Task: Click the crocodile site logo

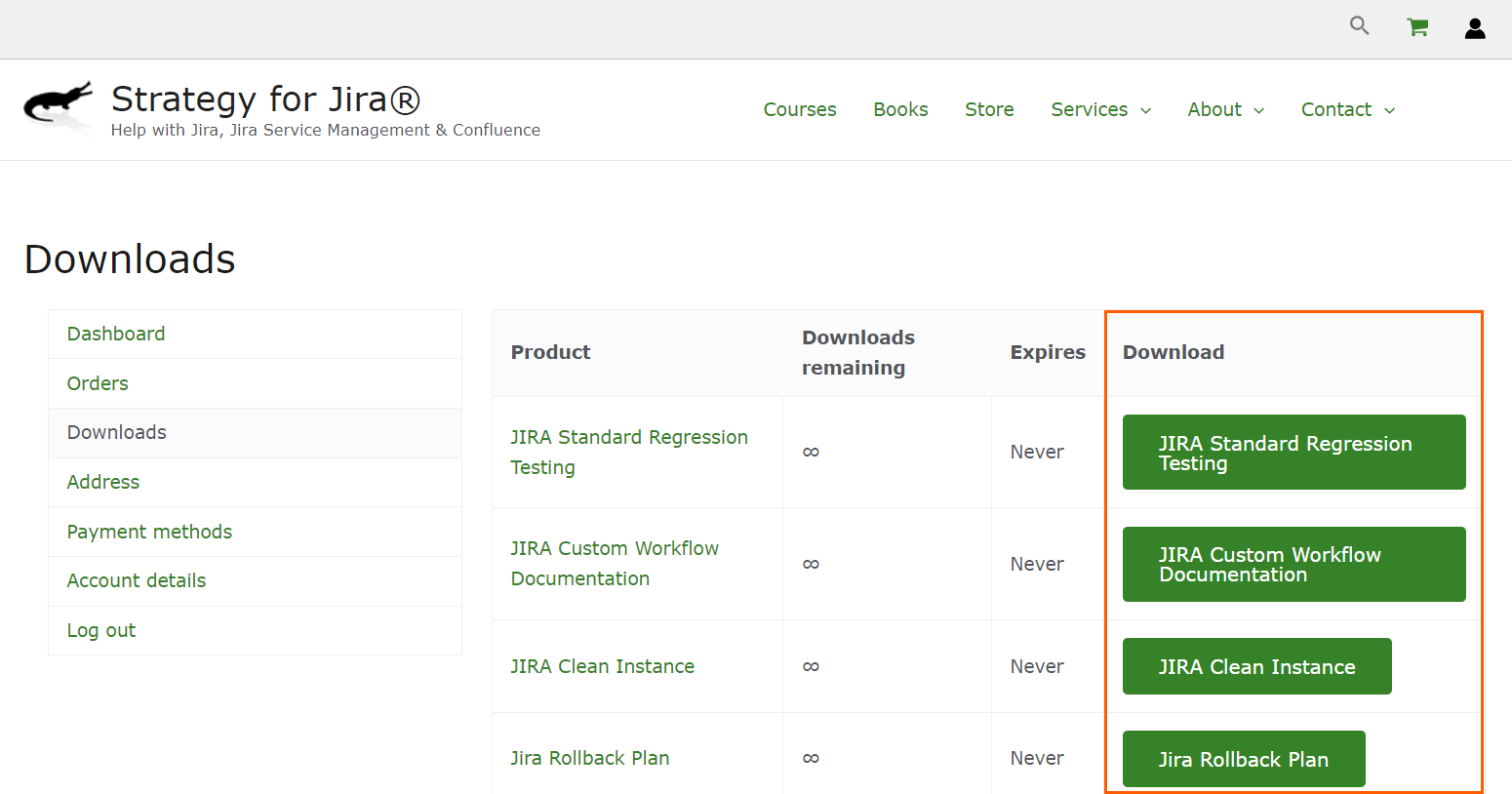Action: point(58,104)
